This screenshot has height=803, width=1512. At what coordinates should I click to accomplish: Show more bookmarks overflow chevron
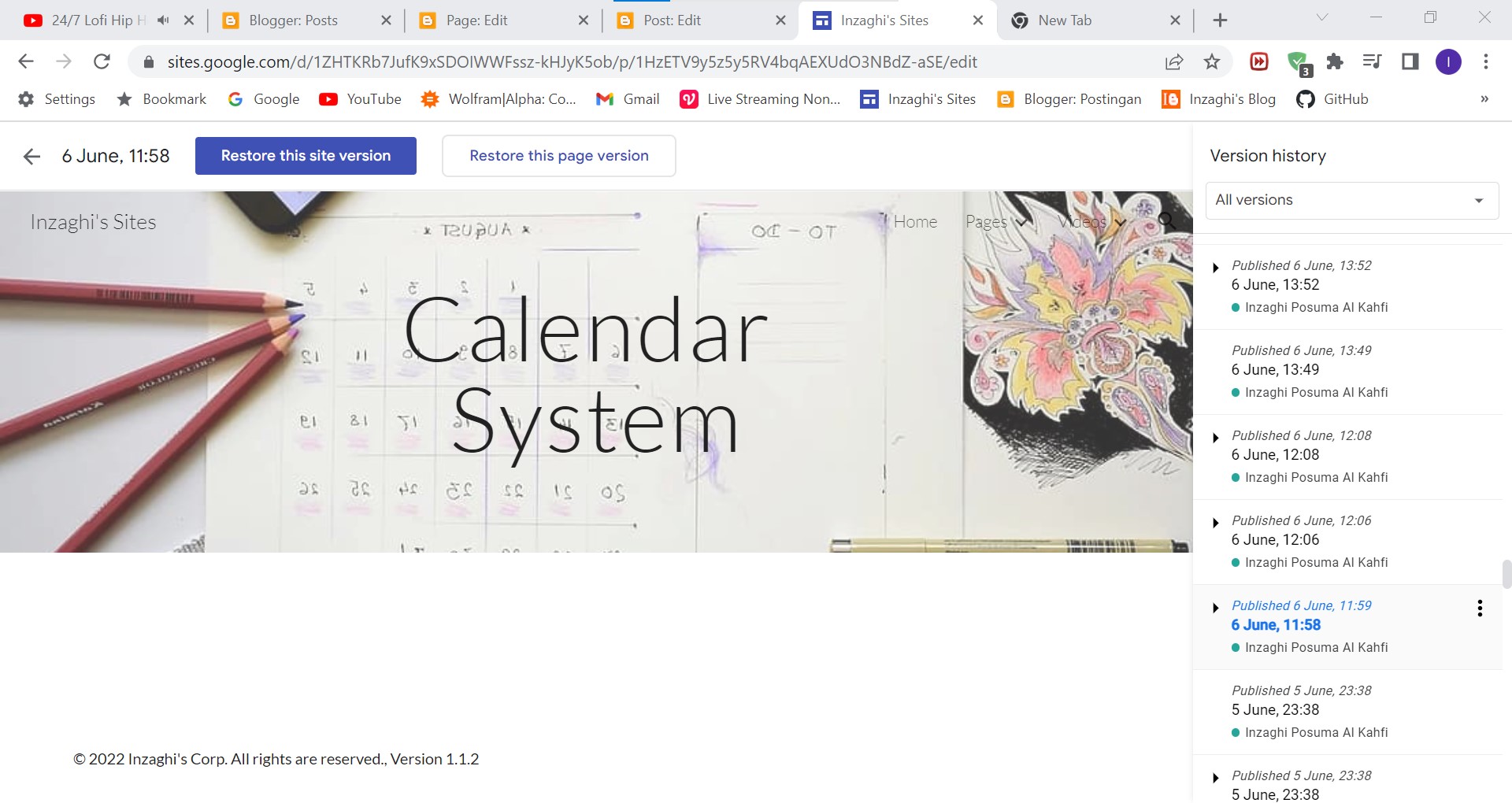point(1484,99)
